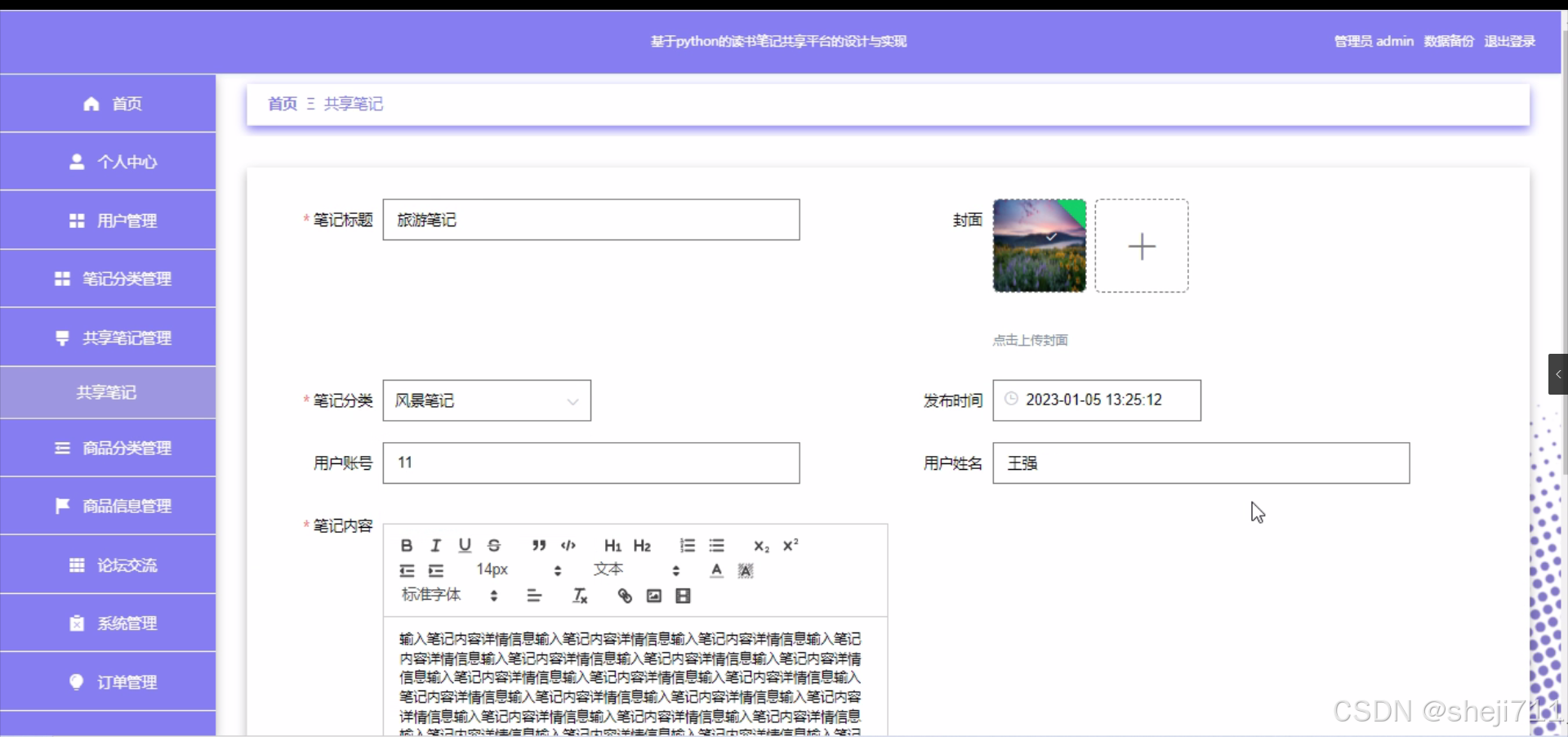Open the text color picker

pos(715,570)
